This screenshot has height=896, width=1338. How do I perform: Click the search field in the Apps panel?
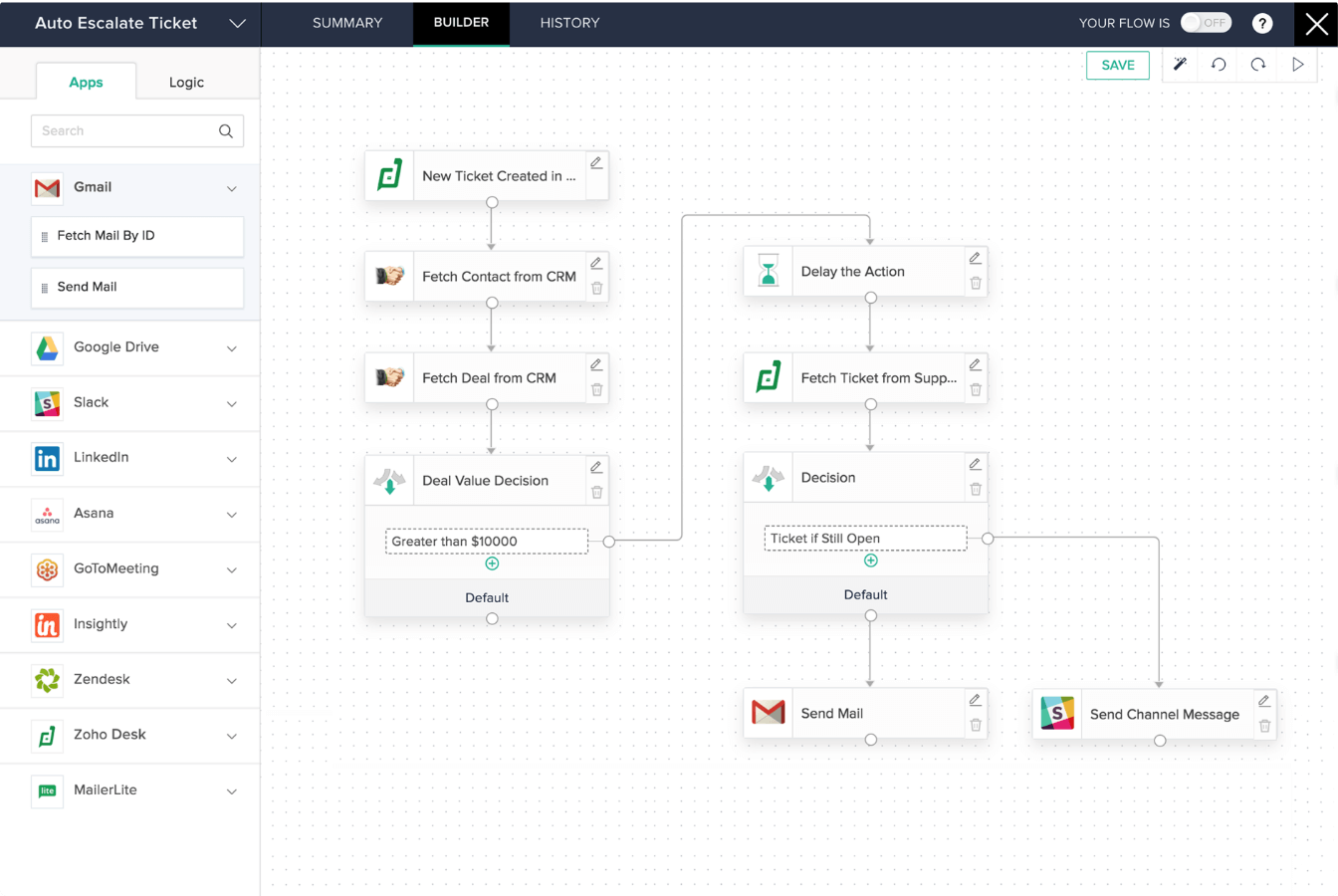pos(129,130)
